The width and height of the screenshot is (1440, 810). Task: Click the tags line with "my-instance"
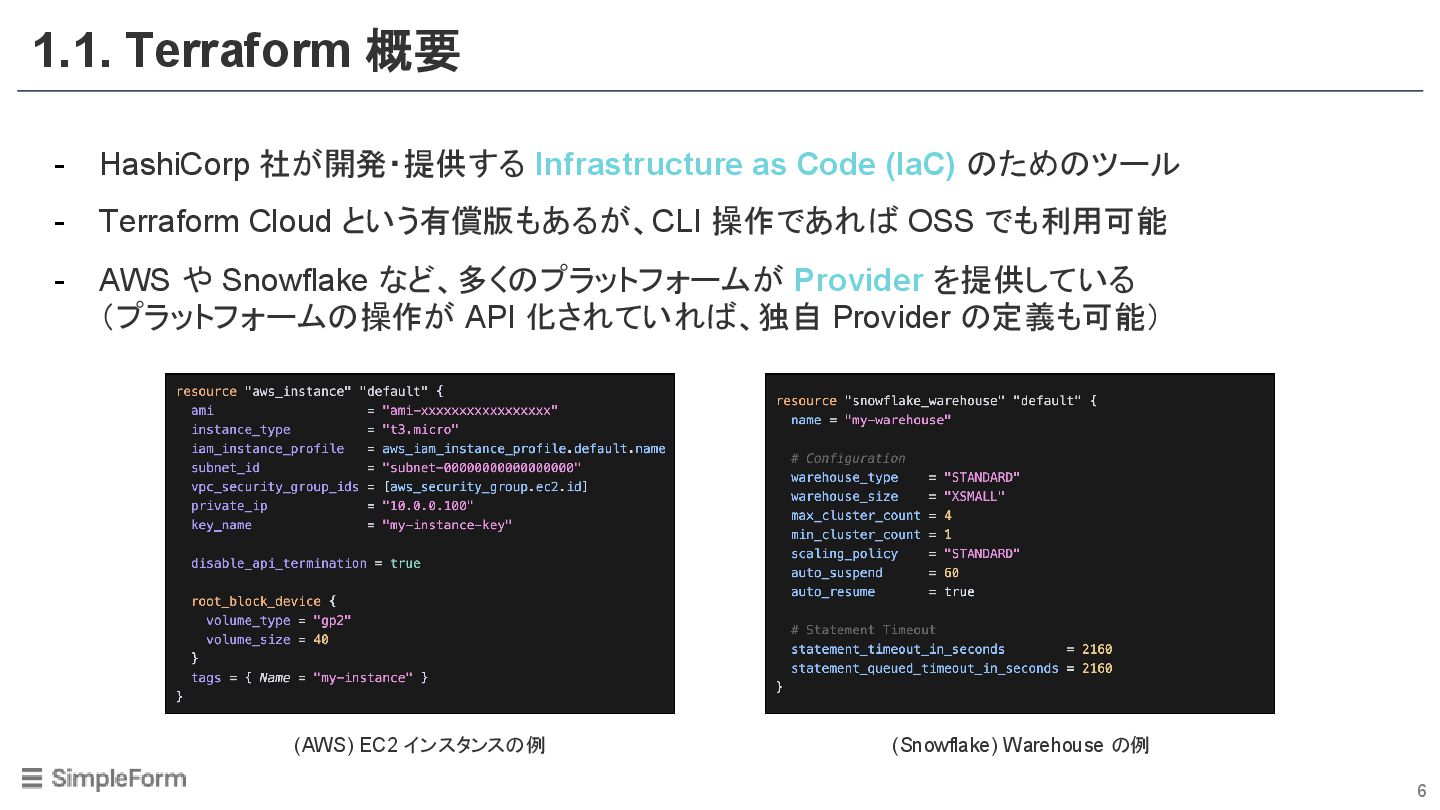309,677
